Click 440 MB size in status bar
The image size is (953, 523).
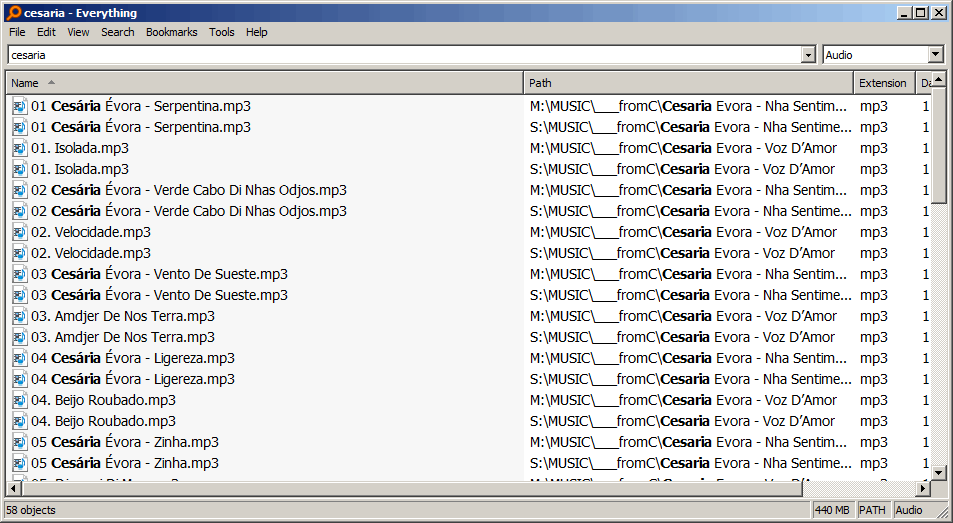833,510
